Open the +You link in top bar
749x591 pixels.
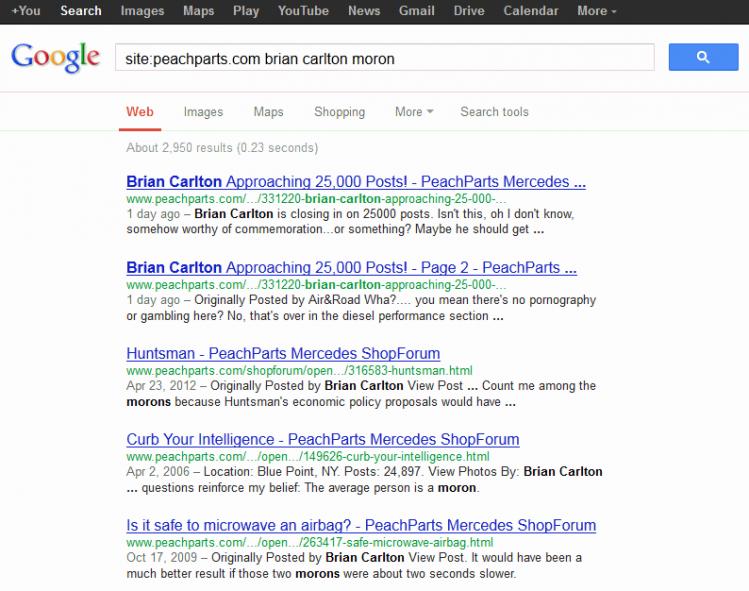[26, 11]
